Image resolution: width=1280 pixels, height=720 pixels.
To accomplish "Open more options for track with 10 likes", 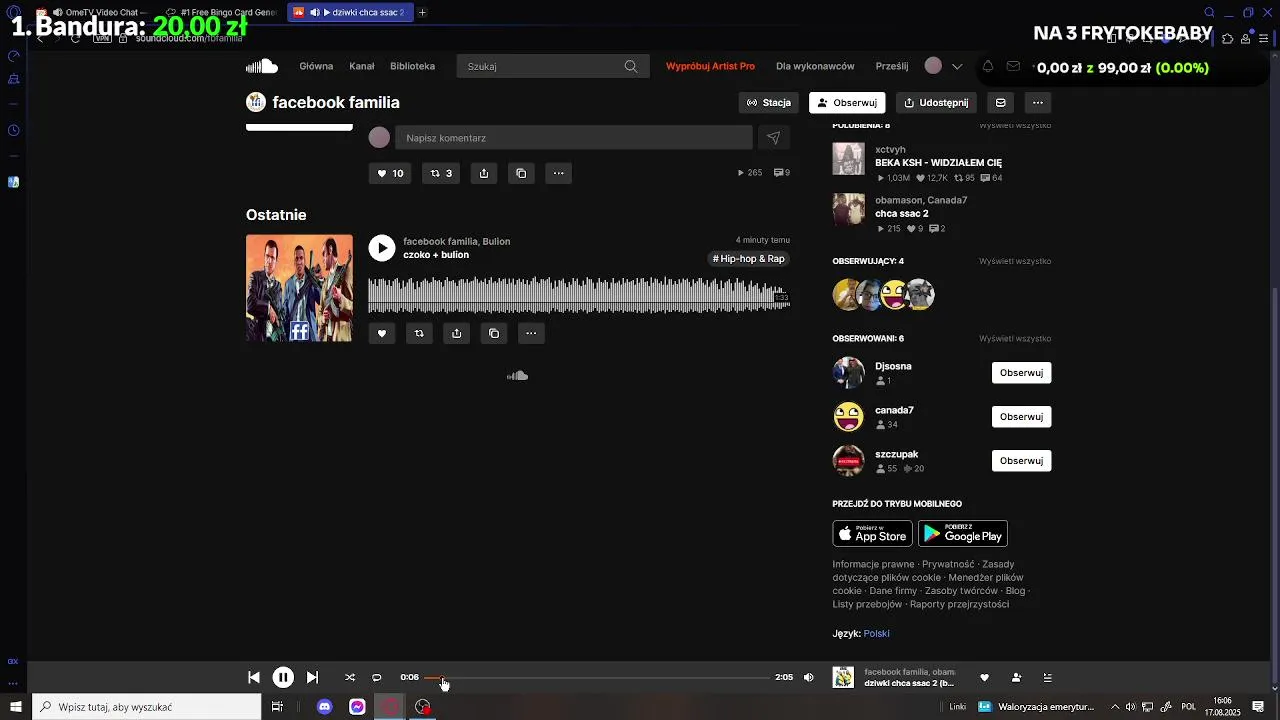I will tap(559, 173).
